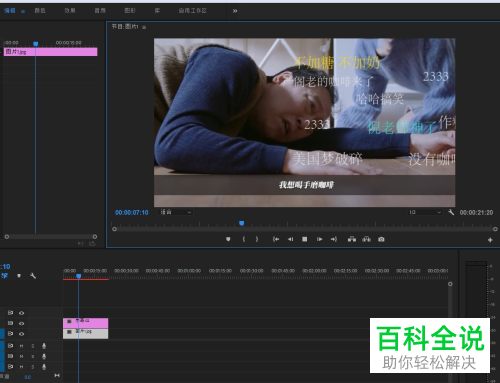
Task: Click the audio level meter
Action: (x=476, y=322)
